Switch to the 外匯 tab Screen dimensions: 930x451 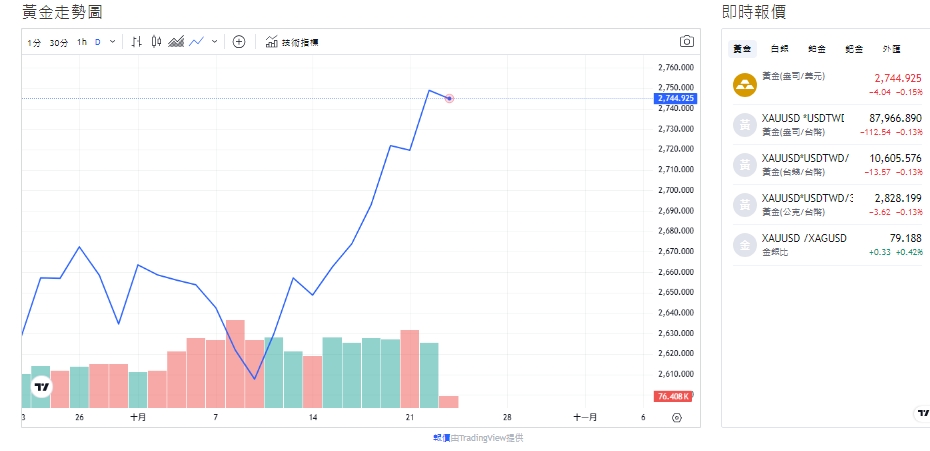pyautogui.click(x=892, y=49)
